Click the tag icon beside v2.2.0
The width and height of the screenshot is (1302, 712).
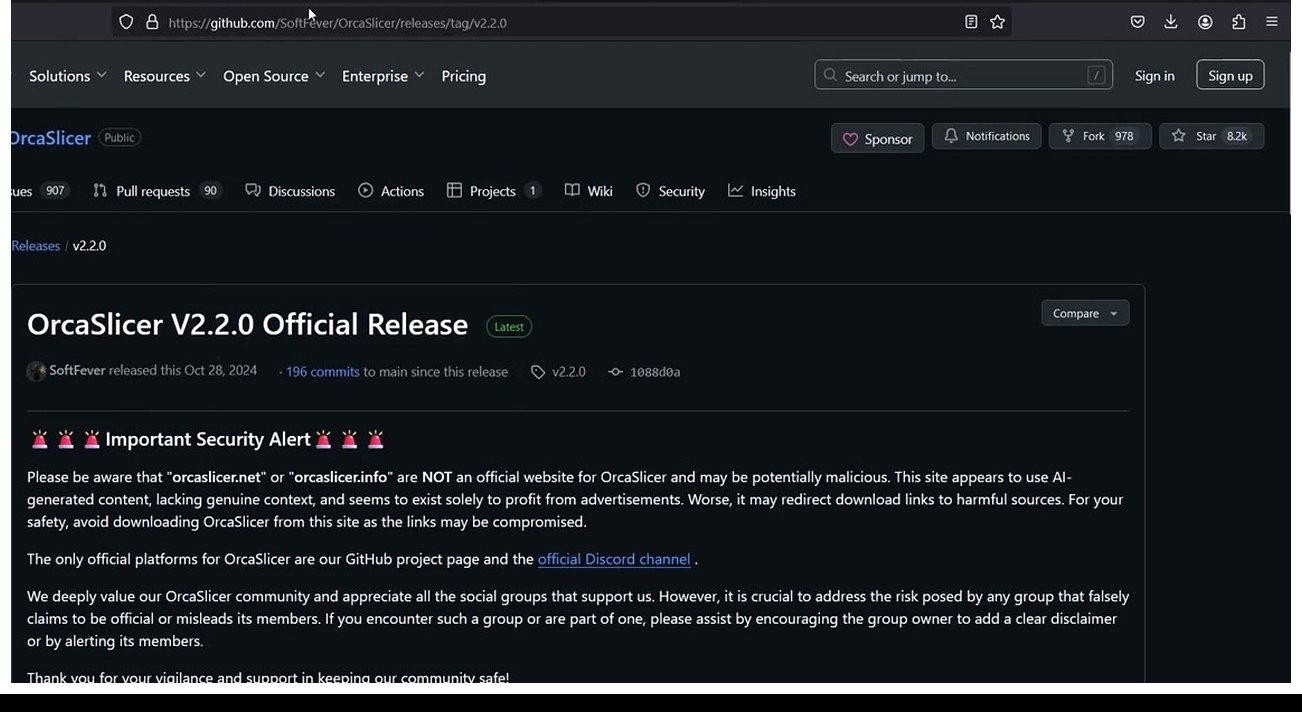tap(538, 372)
